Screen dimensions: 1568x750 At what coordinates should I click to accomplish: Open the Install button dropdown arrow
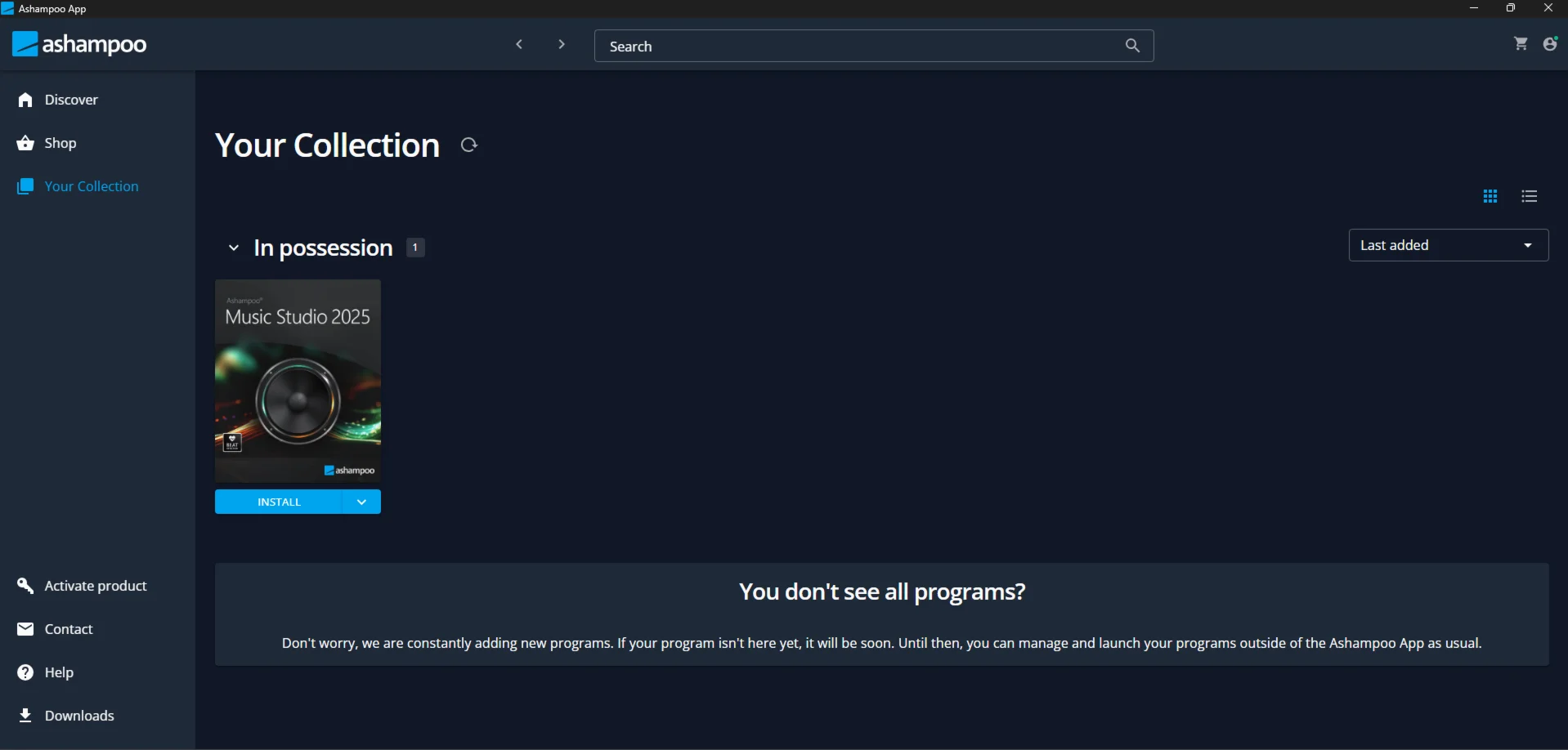(x=361, y=502)
